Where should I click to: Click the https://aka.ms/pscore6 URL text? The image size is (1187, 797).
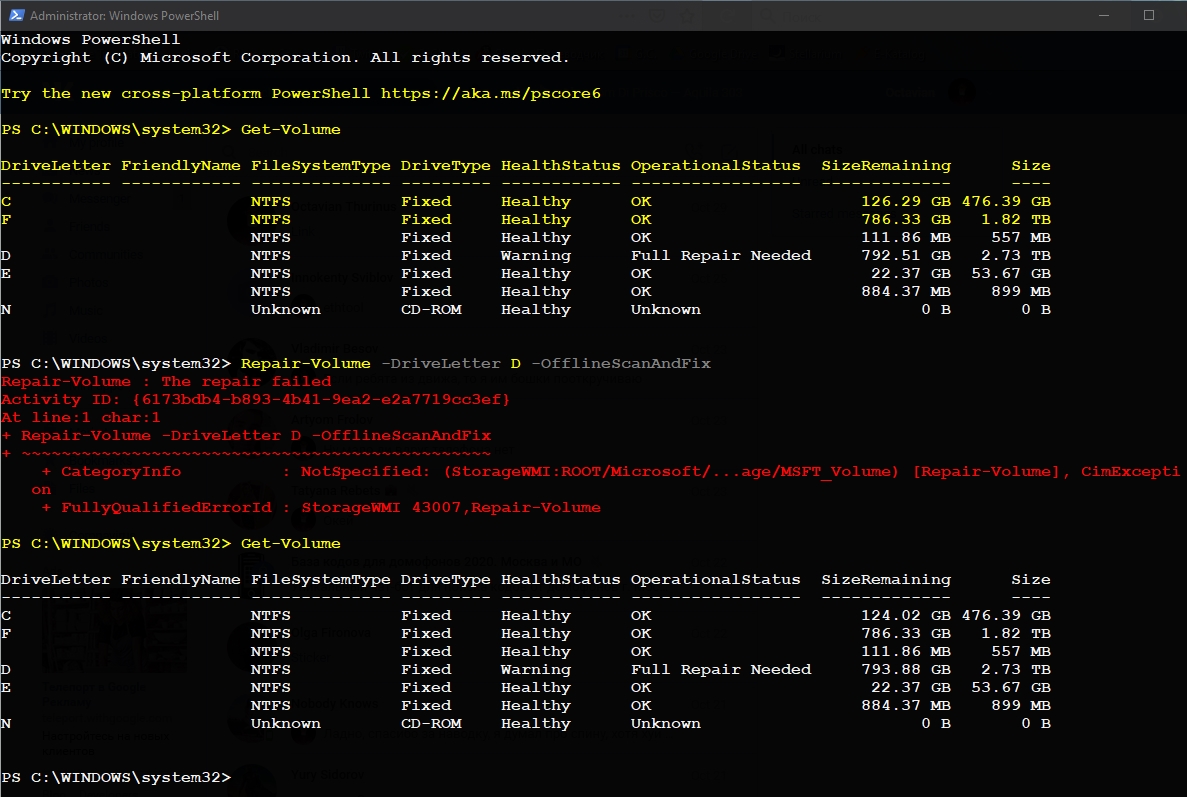(x=491, y=93)
